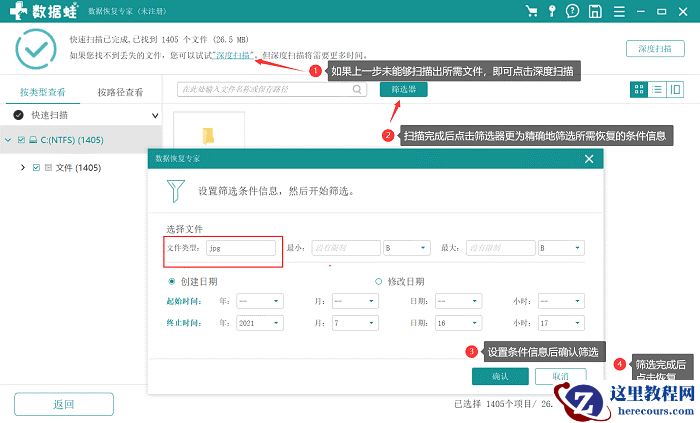Open end time month dropdown showing 7
Image resolution: width=700 pixels, height=423 pixels.
click(x=355, y=323)
